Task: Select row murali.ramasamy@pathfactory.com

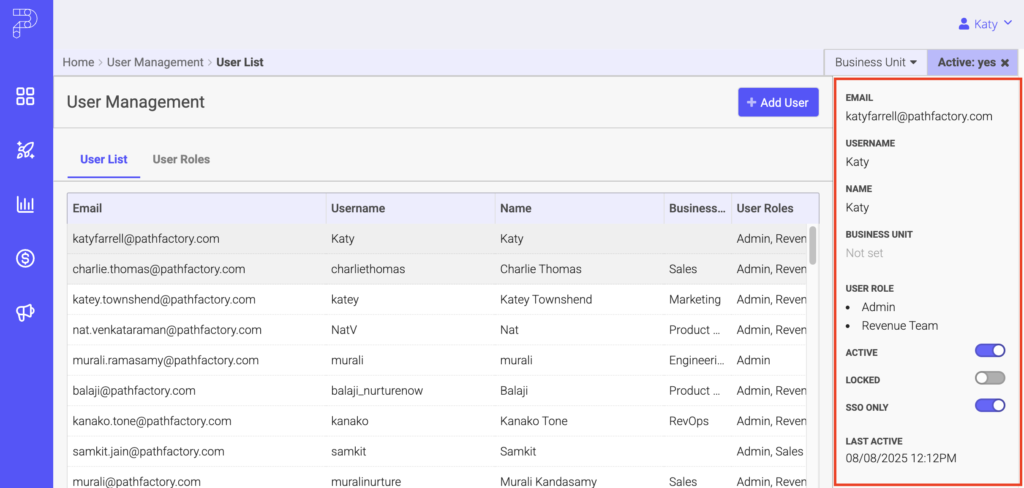Action: coord(438,361)
